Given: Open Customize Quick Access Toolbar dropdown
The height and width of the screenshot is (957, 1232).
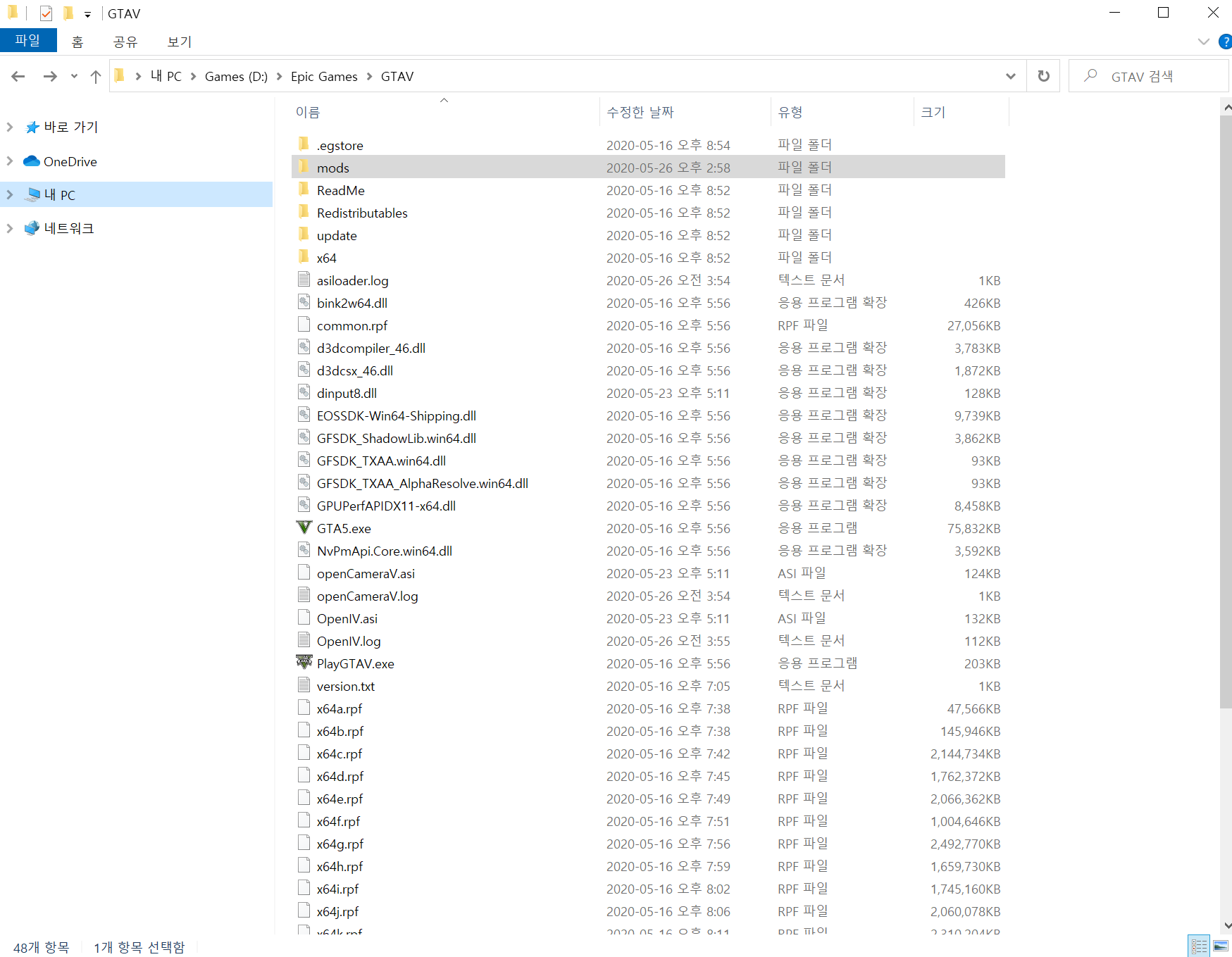Looking at the screenshot, I should [87, 14].
